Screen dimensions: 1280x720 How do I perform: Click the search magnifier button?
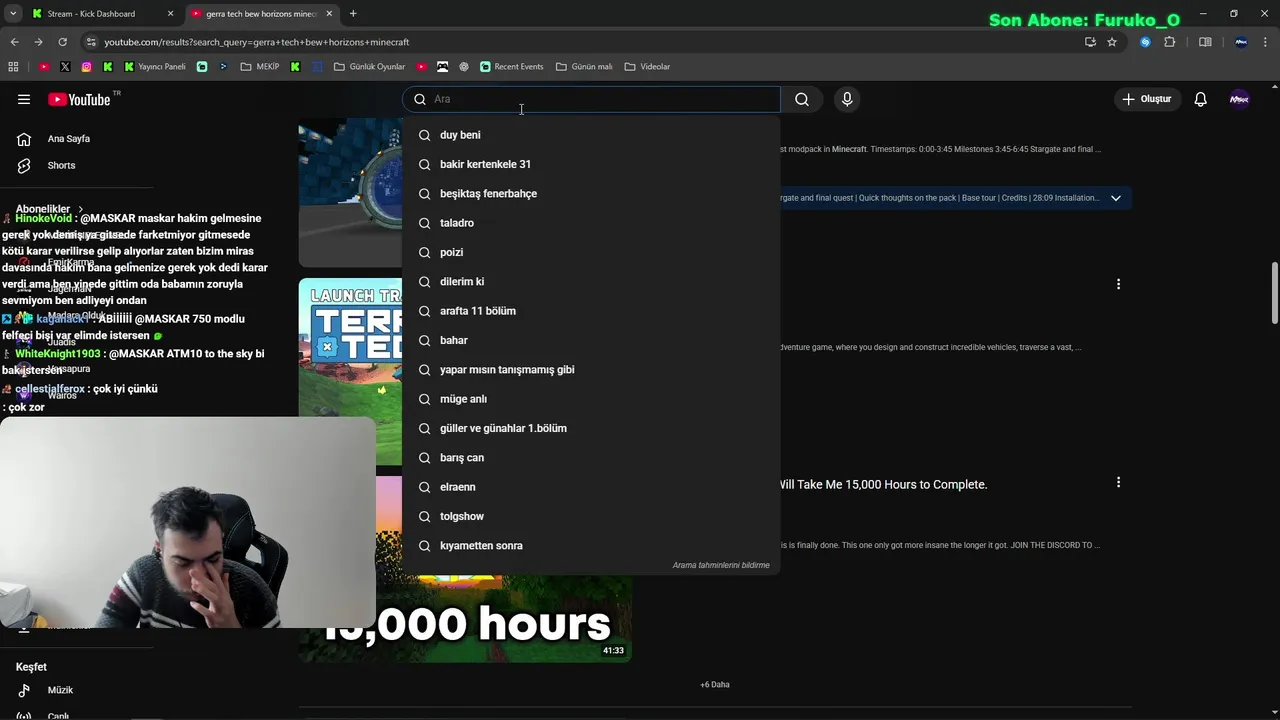[802, 99]
